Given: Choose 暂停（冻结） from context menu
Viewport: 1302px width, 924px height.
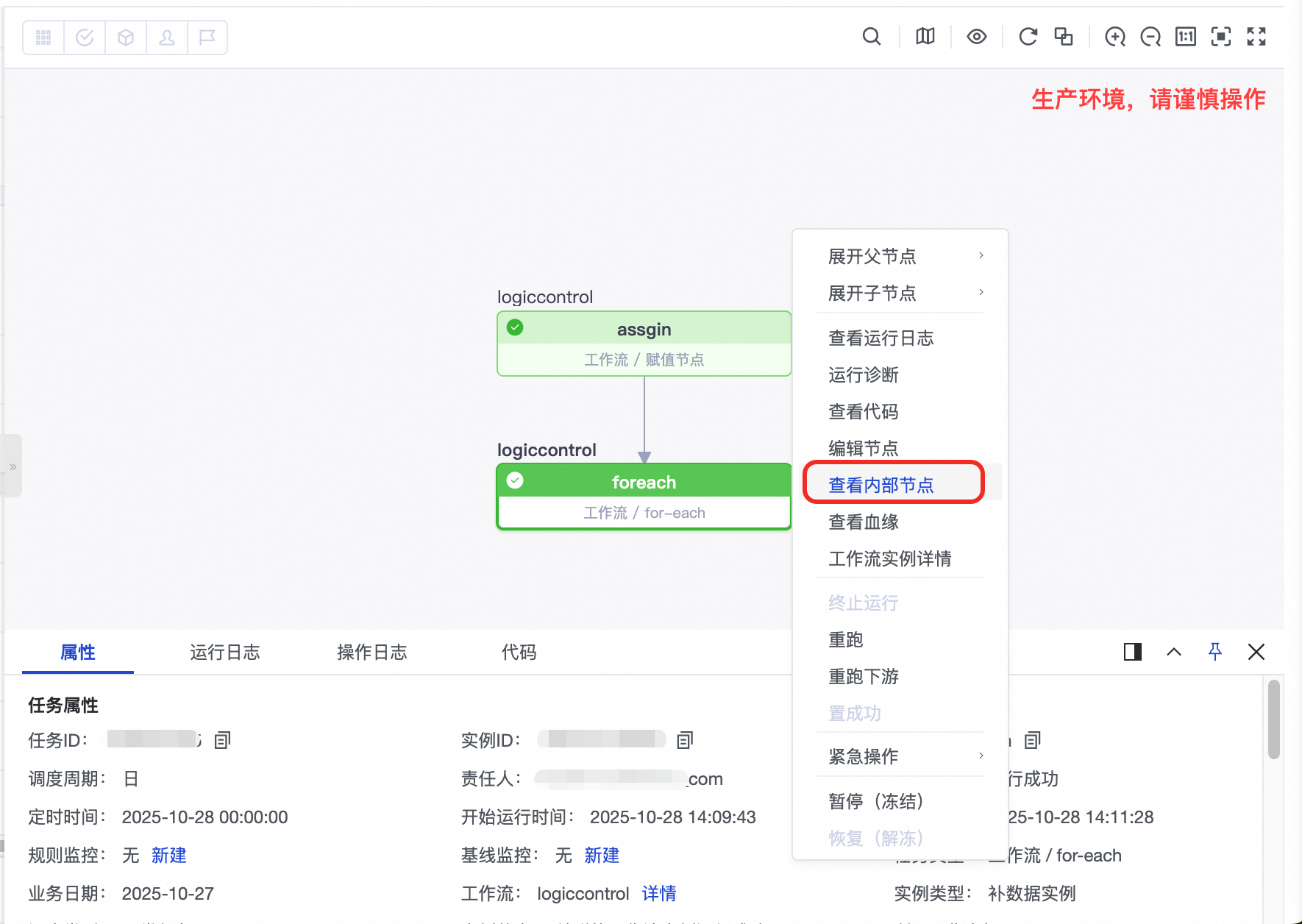Looking at the screenshot, I should (876, 801).
